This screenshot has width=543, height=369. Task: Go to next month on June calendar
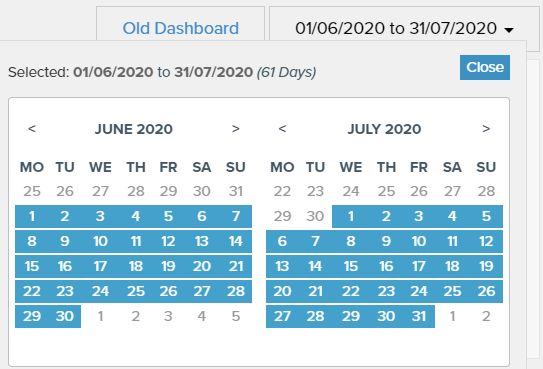[235, 129]
